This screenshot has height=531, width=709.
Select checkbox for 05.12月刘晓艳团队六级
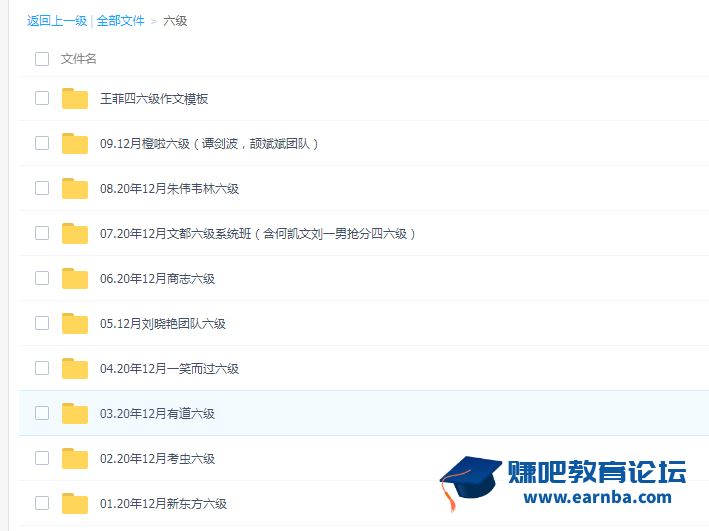(42, 323)
